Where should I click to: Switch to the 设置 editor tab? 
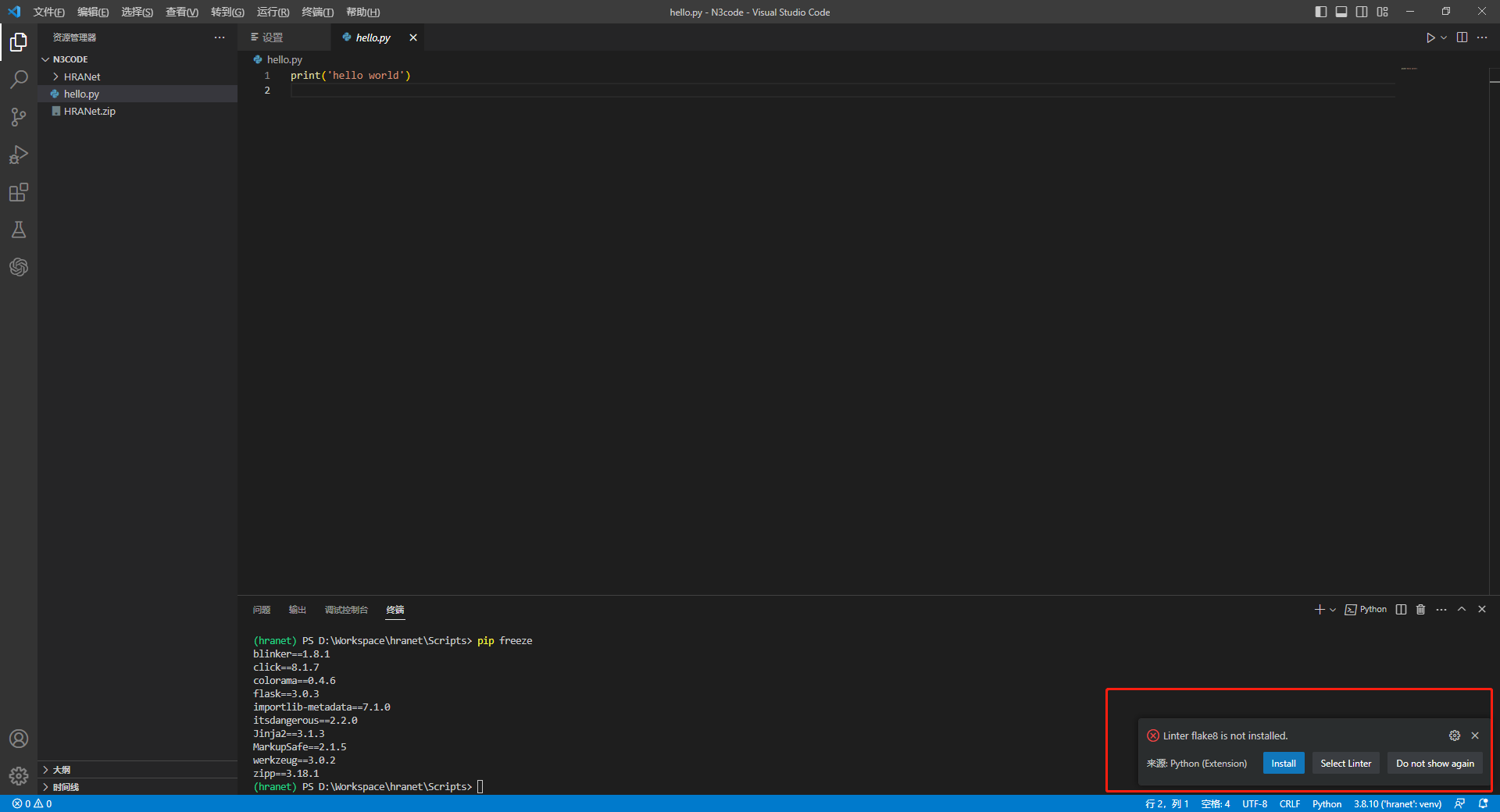pos(284,37)
